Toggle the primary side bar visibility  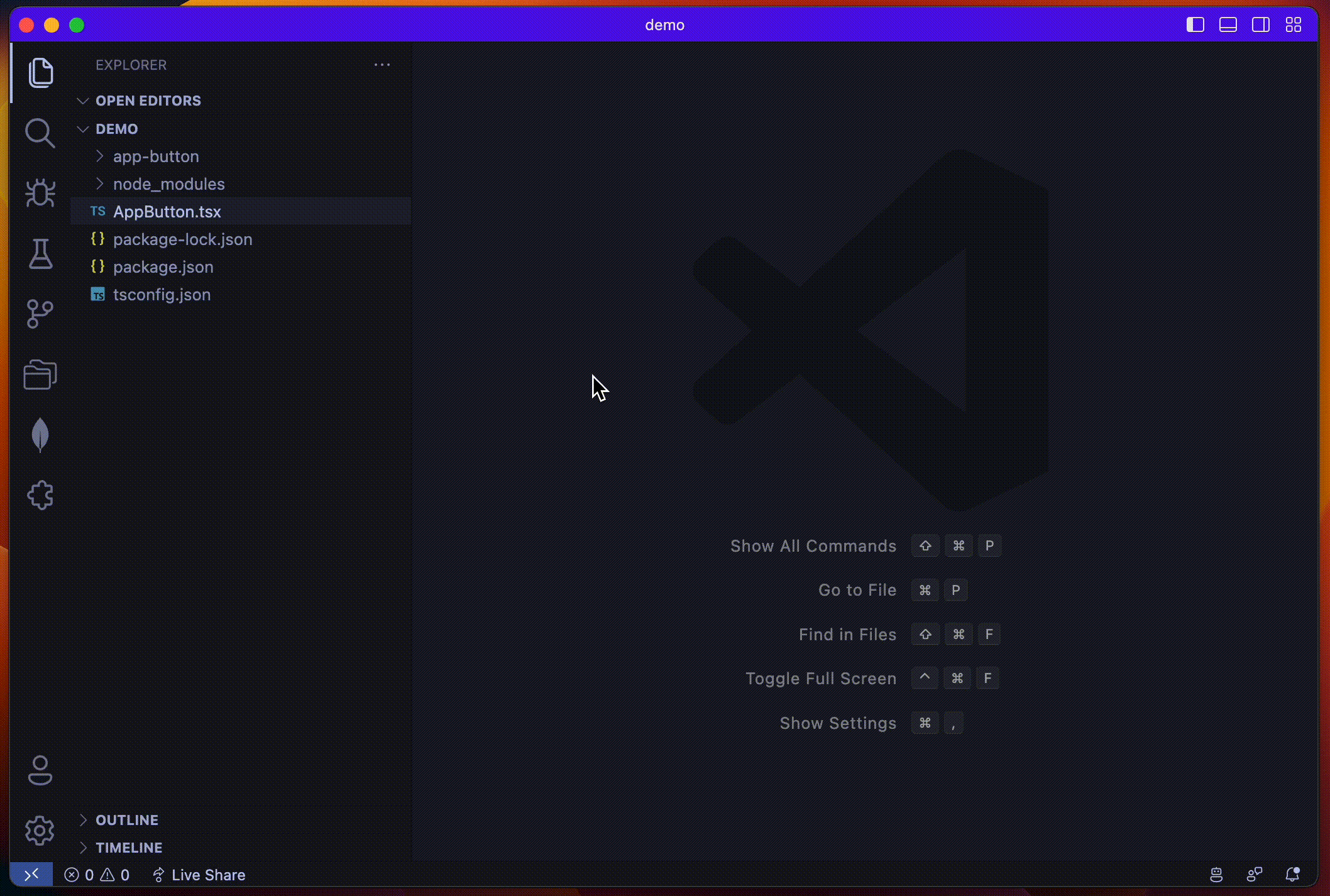1195,25
